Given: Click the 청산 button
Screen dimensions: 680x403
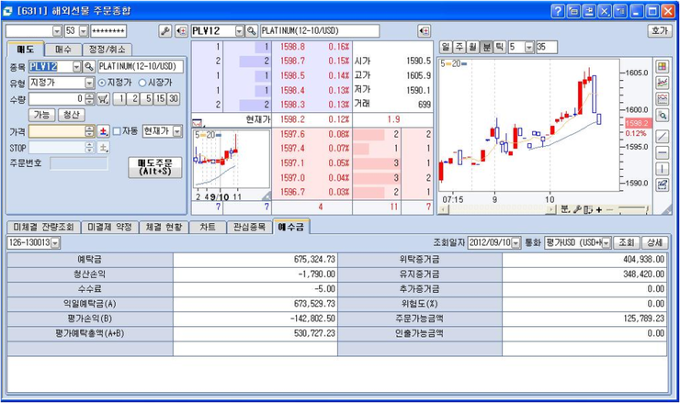Looking at the screenshot, I should click(x=72, y=115).
